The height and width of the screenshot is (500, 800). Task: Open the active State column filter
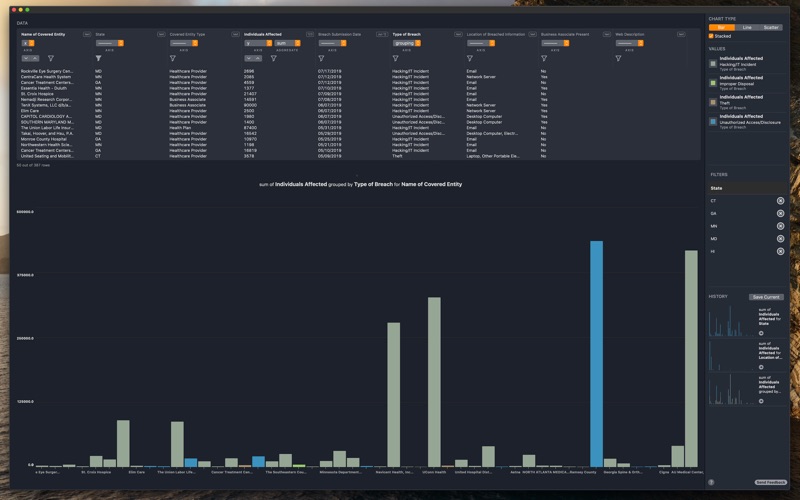point(98,59)
